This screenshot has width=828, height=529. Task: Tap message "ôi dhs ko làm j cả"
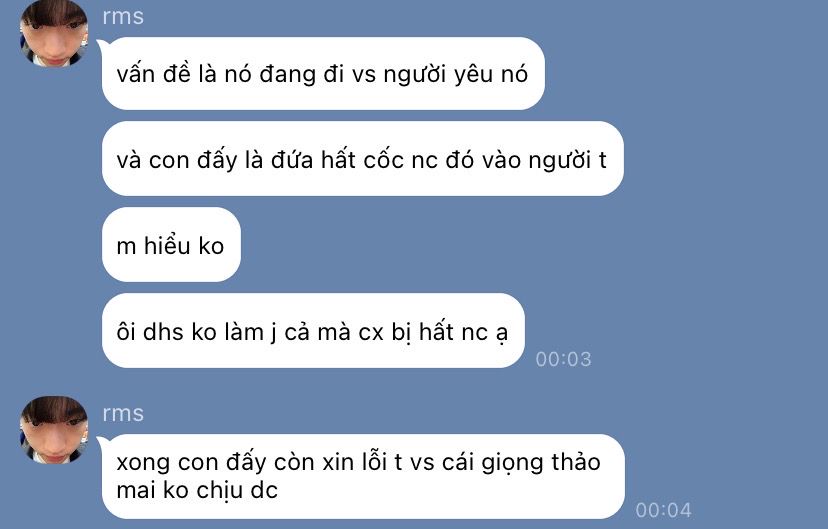(313, 330)
